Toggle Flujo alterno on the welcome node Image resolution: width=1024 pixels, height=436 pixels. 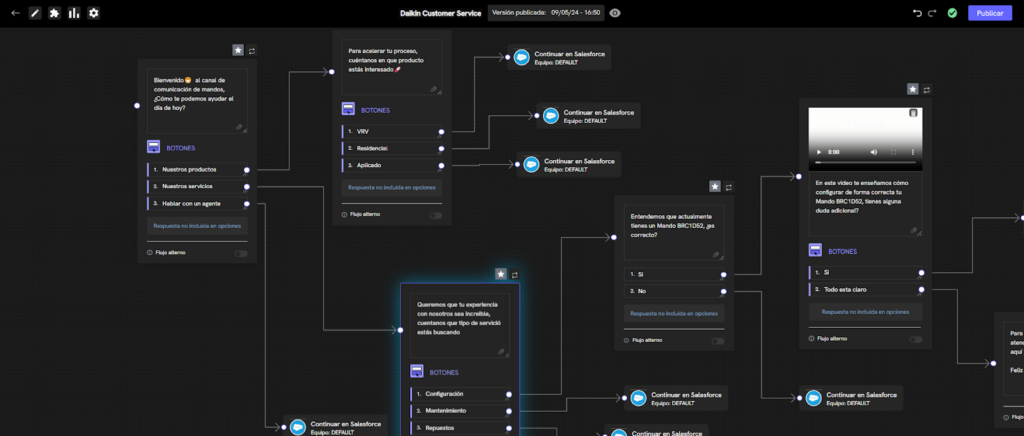click(x=240, y=253)
